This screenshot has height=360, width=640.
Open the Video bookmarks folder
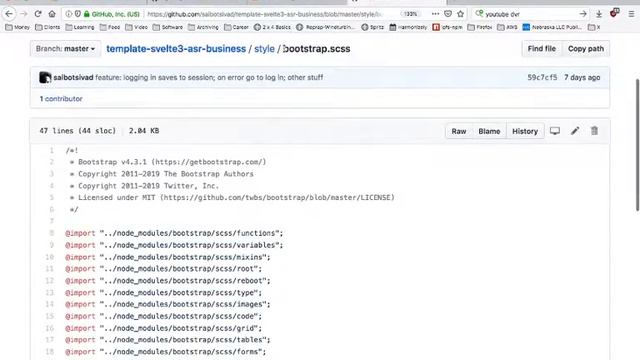(136, 27)
